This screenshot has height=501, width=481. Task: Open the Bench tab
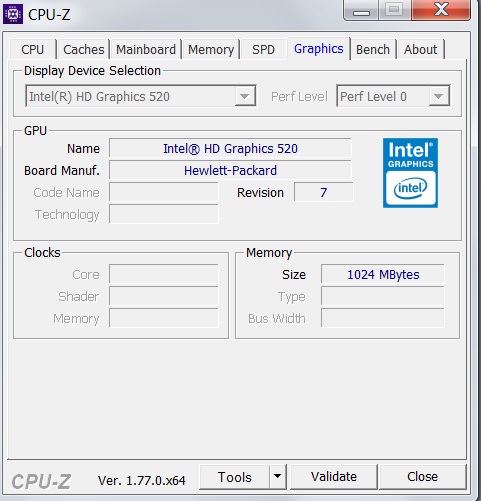pyautogui.click(x=373, y=49)
